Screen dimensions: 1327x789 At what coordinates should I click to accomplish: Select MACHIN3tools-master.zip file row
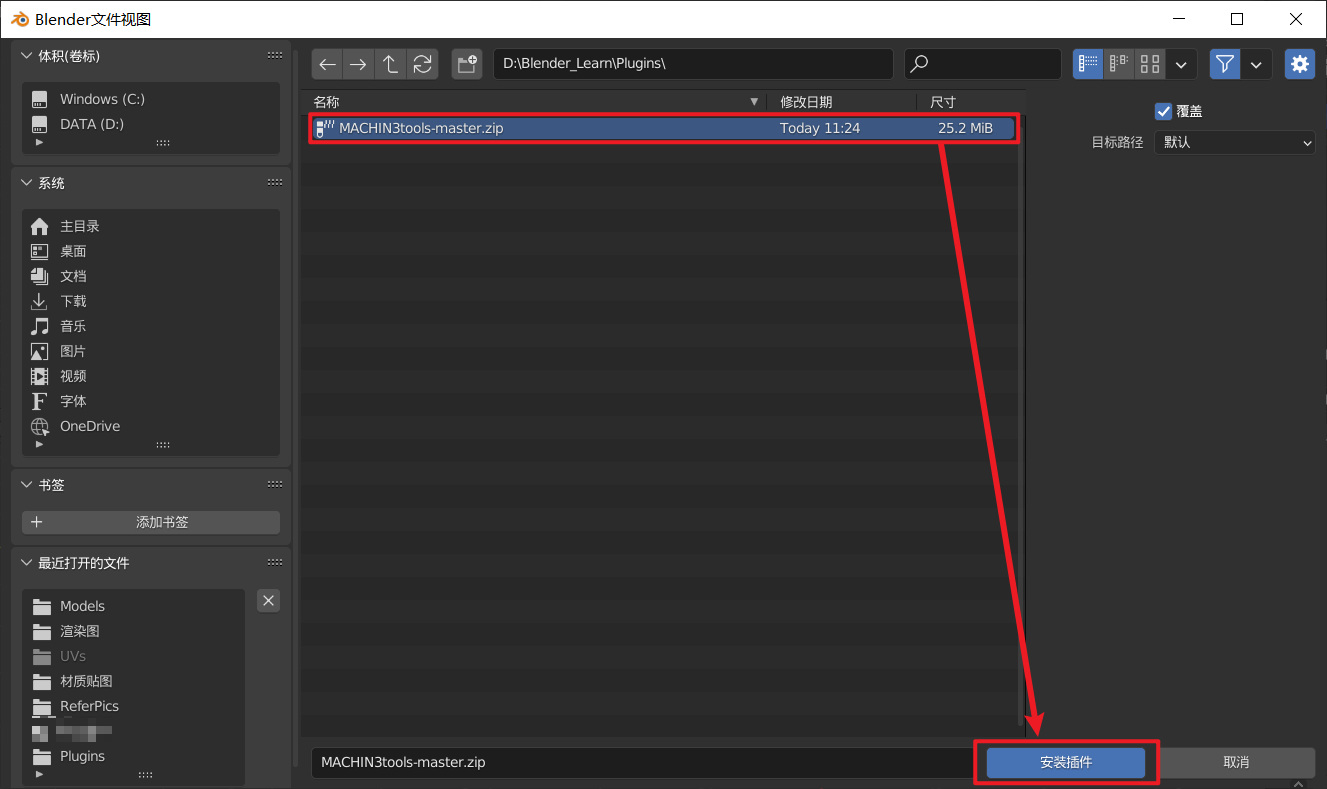663,128
